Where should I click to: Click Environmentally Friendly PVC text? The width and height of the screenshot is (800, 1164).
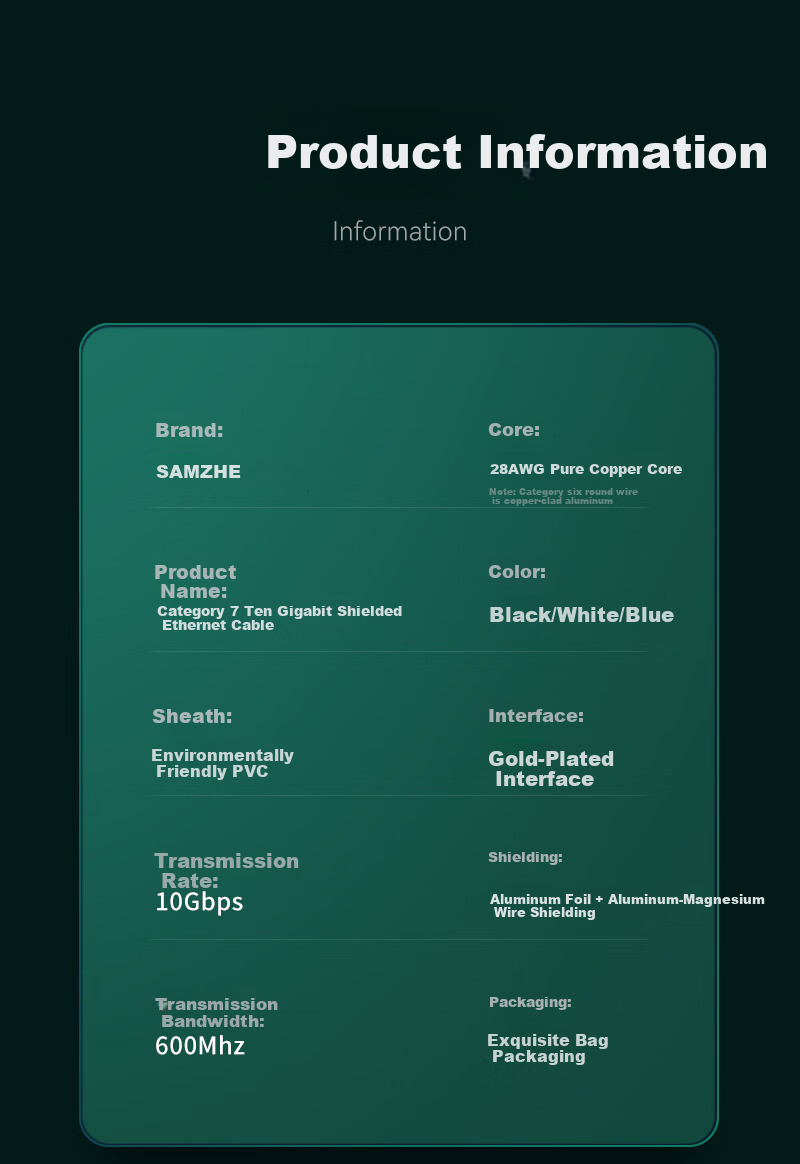[x=223, y=763]
